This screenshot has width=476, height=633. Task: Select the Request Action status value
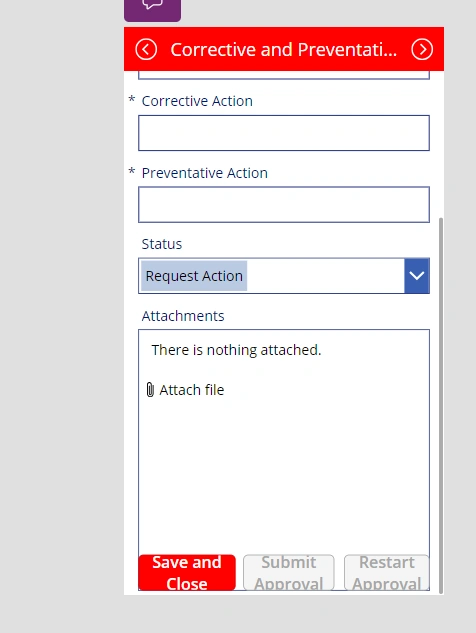point(194,276)
